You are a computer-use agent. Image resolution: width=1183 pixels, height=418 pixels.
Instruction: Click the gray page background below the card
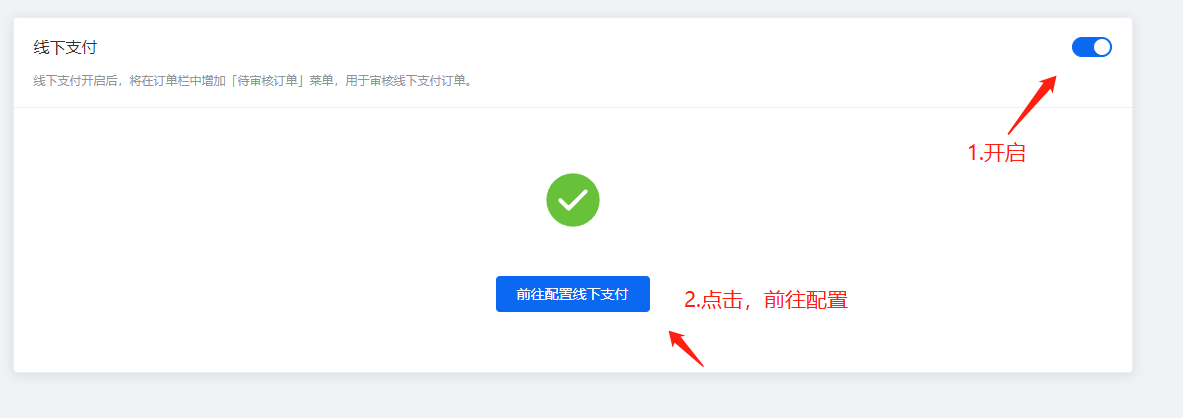tap(573, 396)
